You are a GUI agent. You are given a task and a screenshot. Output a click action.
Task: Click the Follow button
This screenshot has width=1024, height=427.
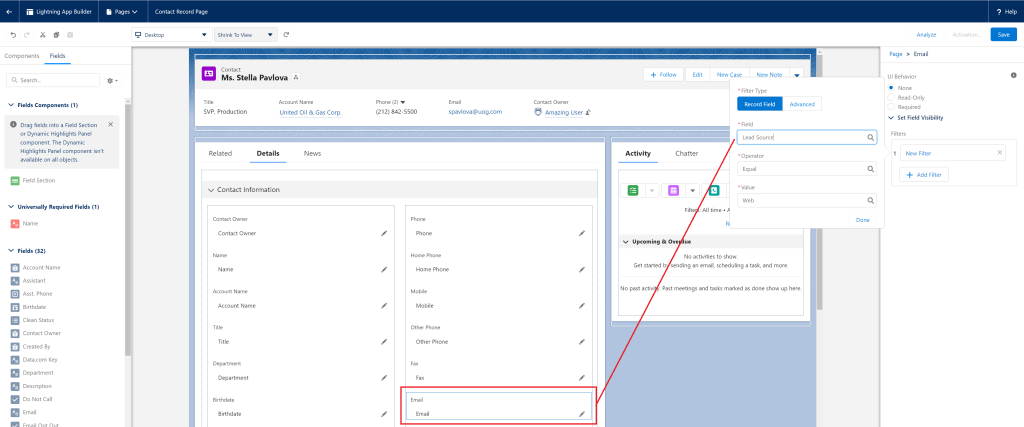pyautogui.click(x=664, y=74)
